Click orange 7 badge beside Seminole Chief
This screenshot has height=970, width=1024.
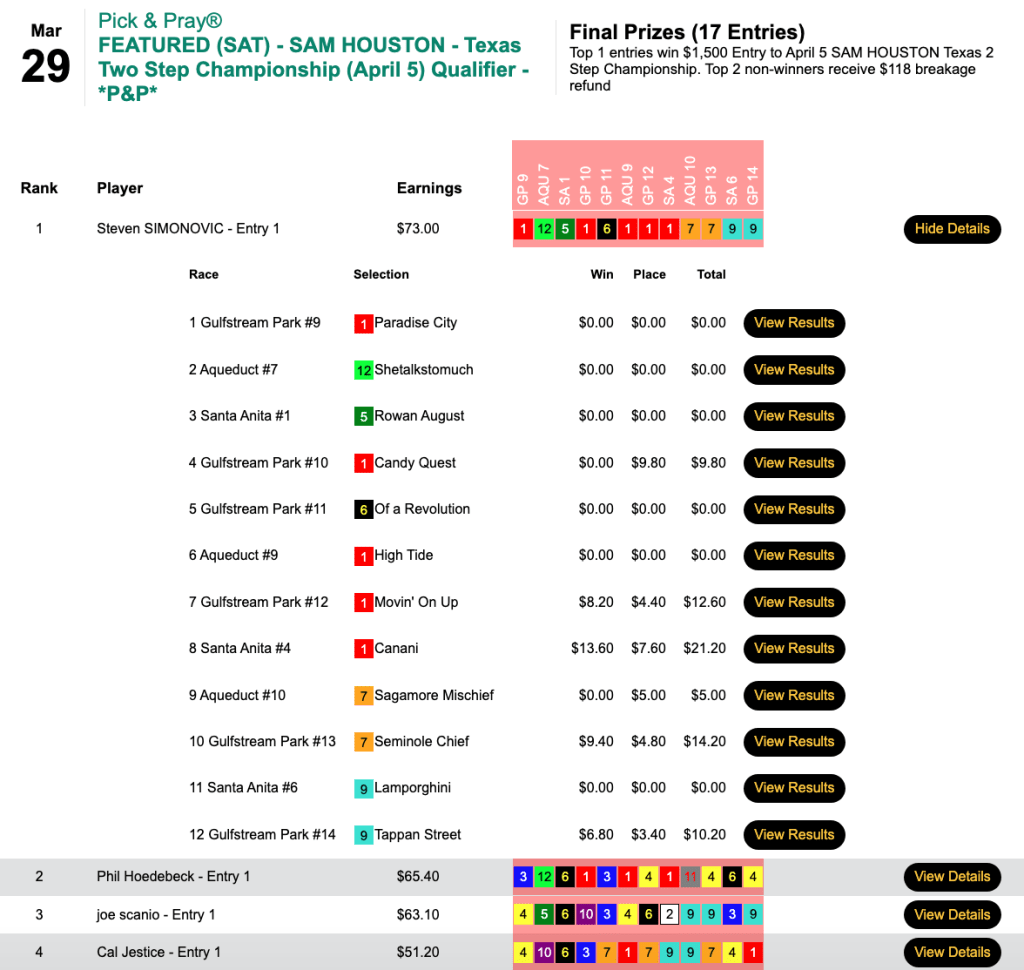[x=363, y=742]
